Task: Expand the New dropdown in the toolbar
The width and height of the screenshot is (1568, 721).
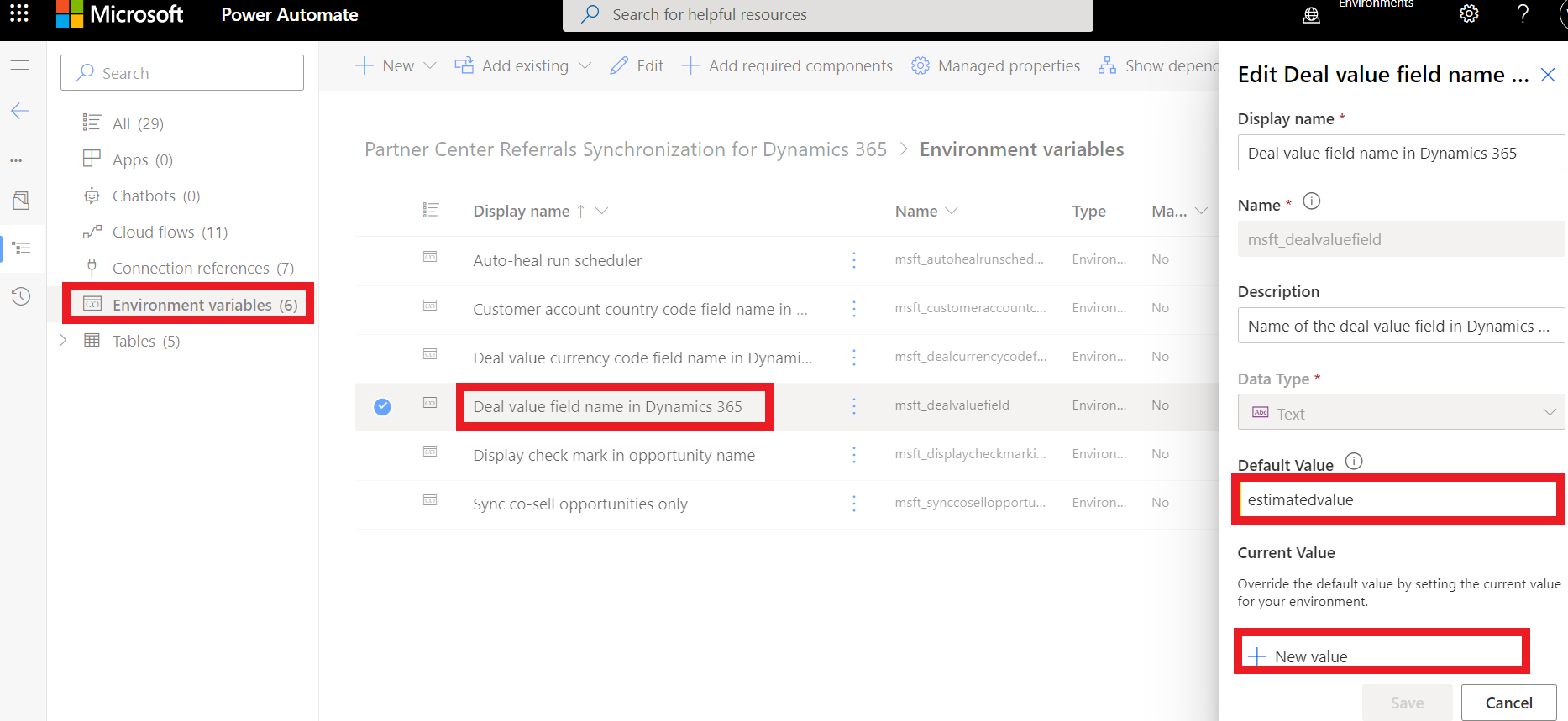Action: tap(430, 65)
